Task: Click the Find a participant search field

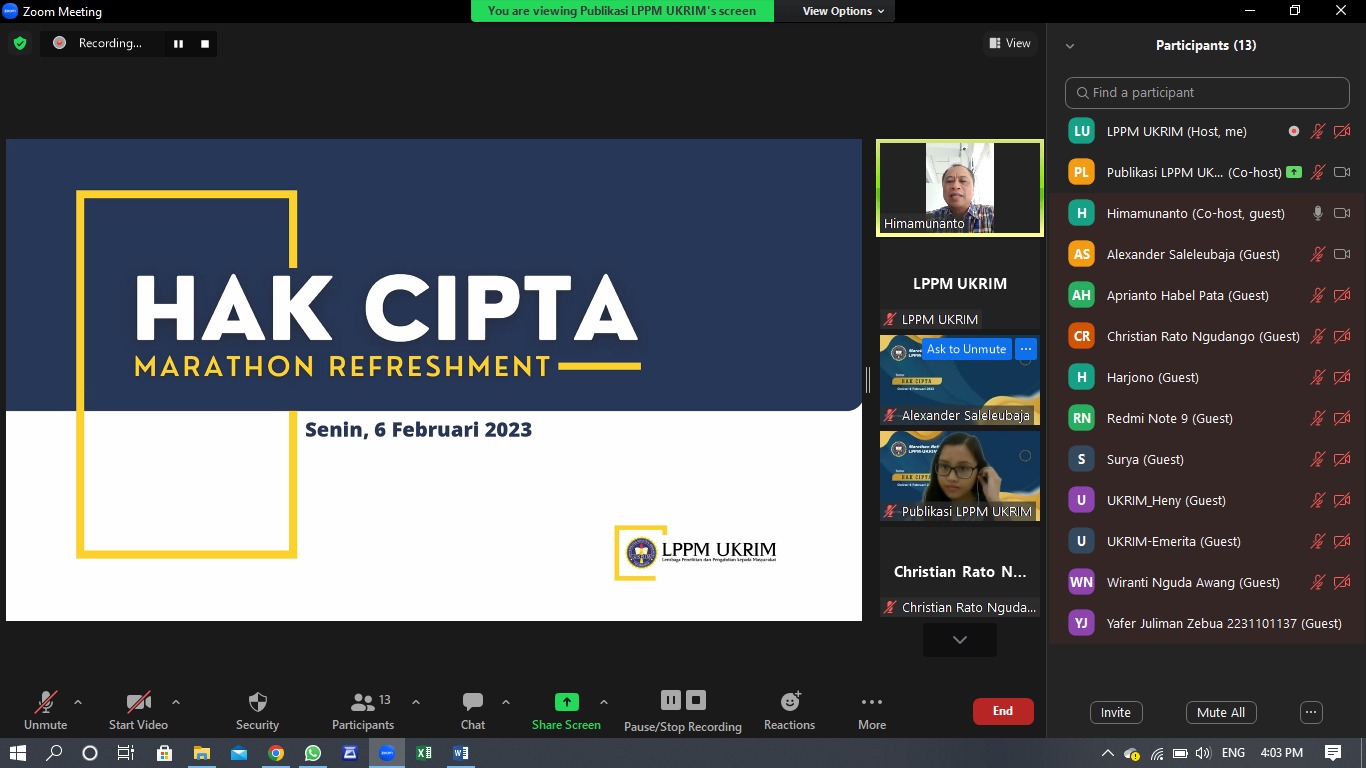Action: [x=1206, y=92]
